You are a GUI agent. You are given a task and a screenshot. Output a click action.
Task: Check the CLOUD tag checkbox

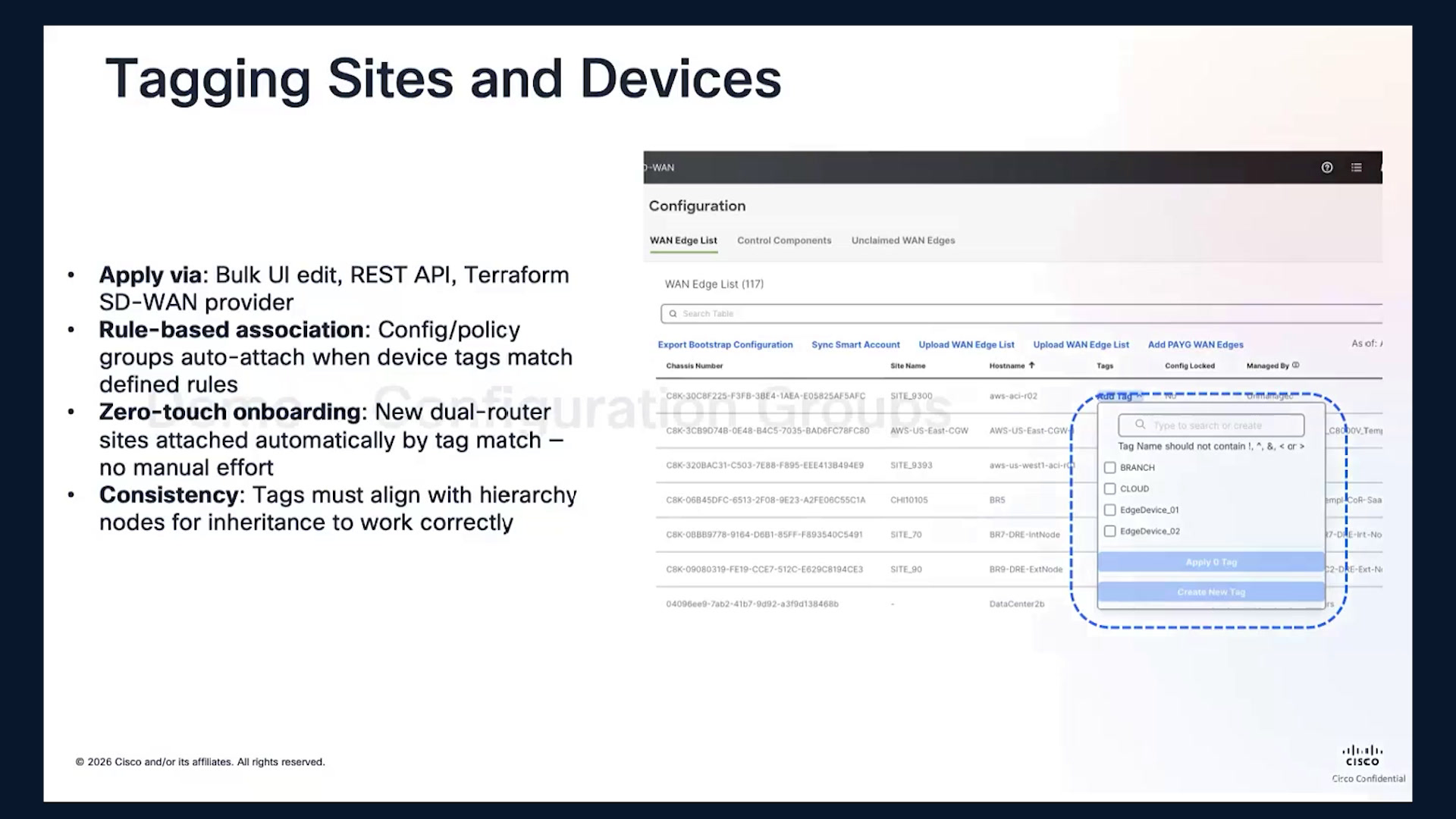pyautogui.click(x=1110, y=489)
